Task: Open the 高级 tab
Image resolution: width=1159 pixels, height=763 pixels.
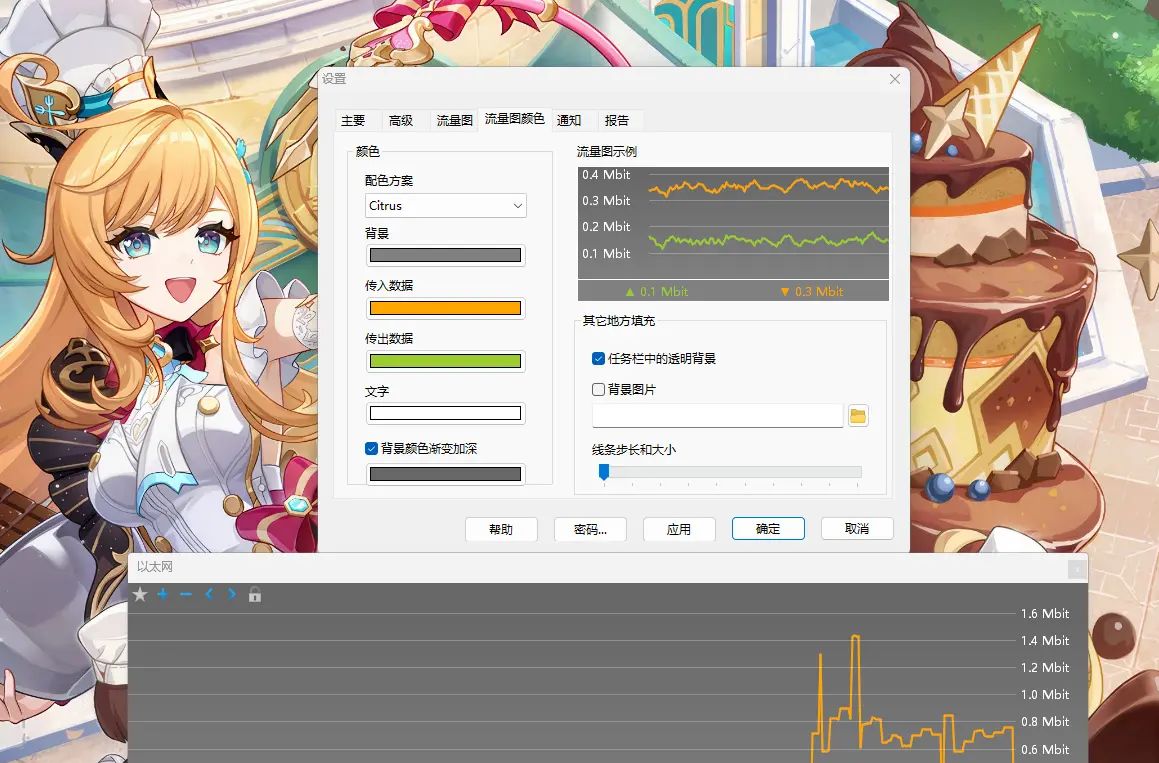Action: pyautogui.click(x=401, y=121)
